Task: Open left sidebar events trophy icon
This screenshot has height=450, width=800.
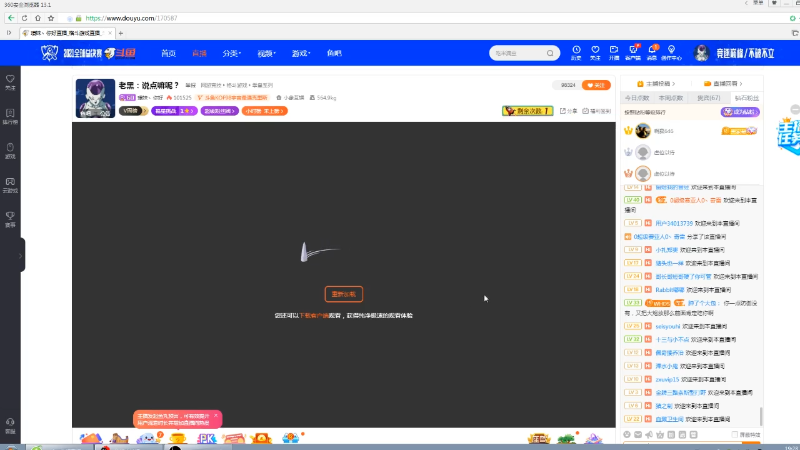Action: 10,219
